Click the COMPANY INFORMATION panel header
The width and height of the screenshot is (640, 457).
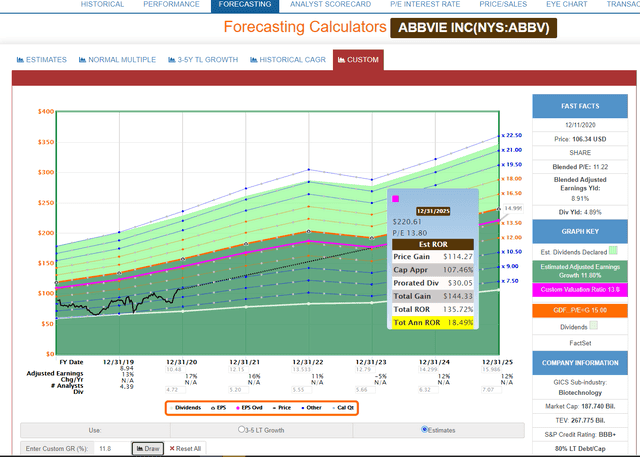580,363
